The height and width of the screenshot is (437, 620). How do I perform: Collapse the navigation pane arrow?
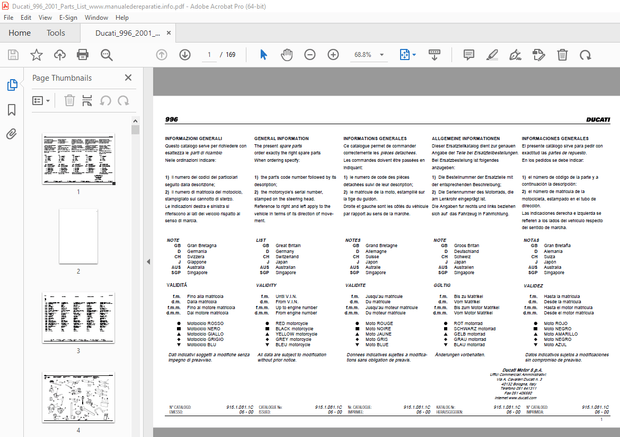148,261
